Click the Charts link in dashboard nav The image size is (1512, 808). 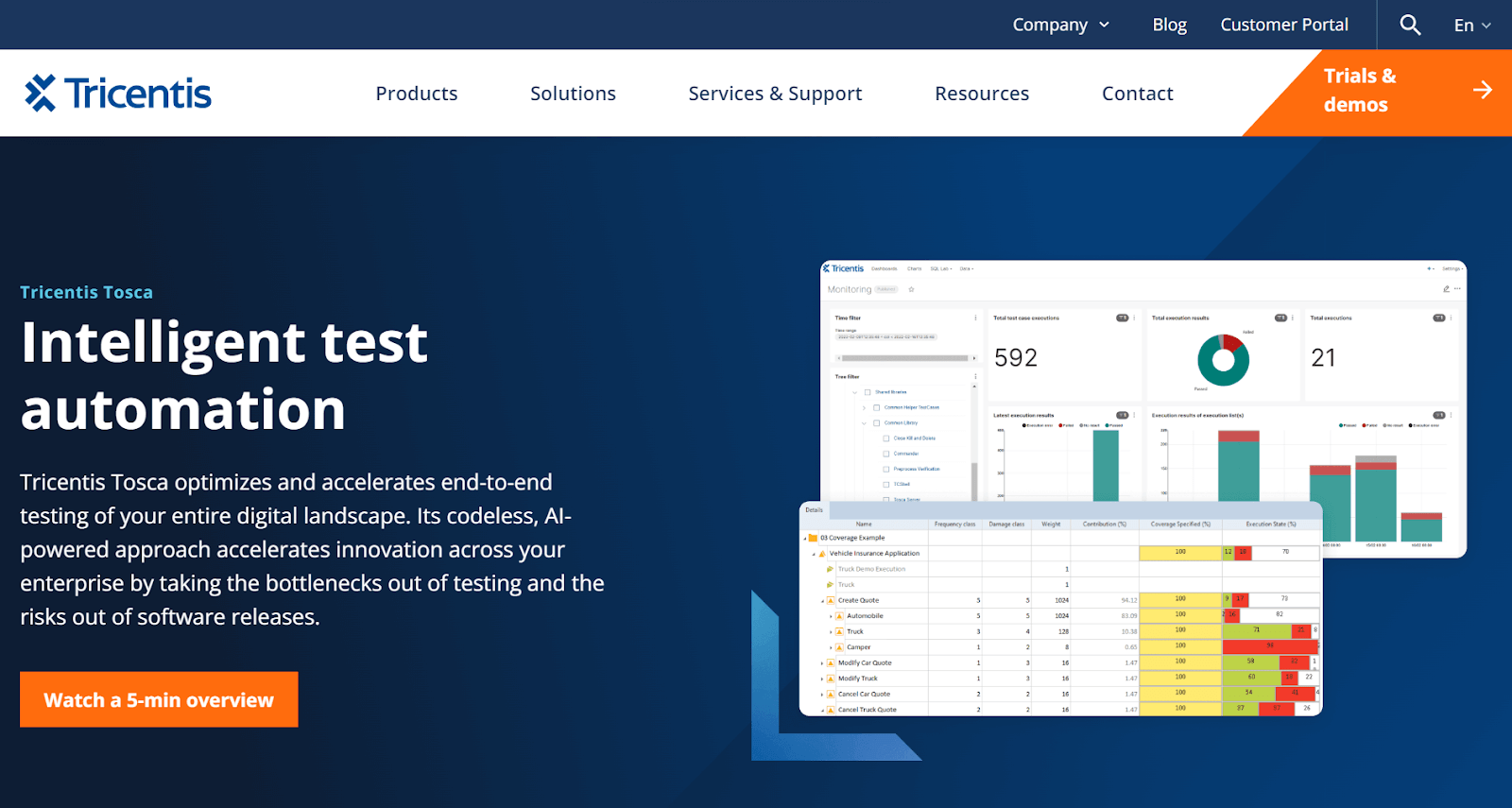(x=914, y=268)
